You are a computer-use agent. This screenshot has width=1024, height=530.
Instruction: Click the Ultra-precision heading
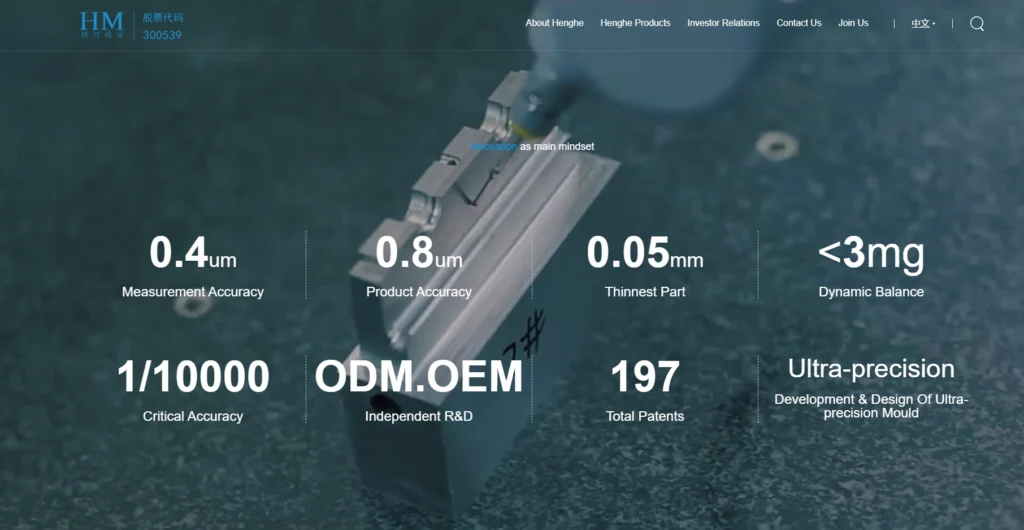[x=871, y=368]
